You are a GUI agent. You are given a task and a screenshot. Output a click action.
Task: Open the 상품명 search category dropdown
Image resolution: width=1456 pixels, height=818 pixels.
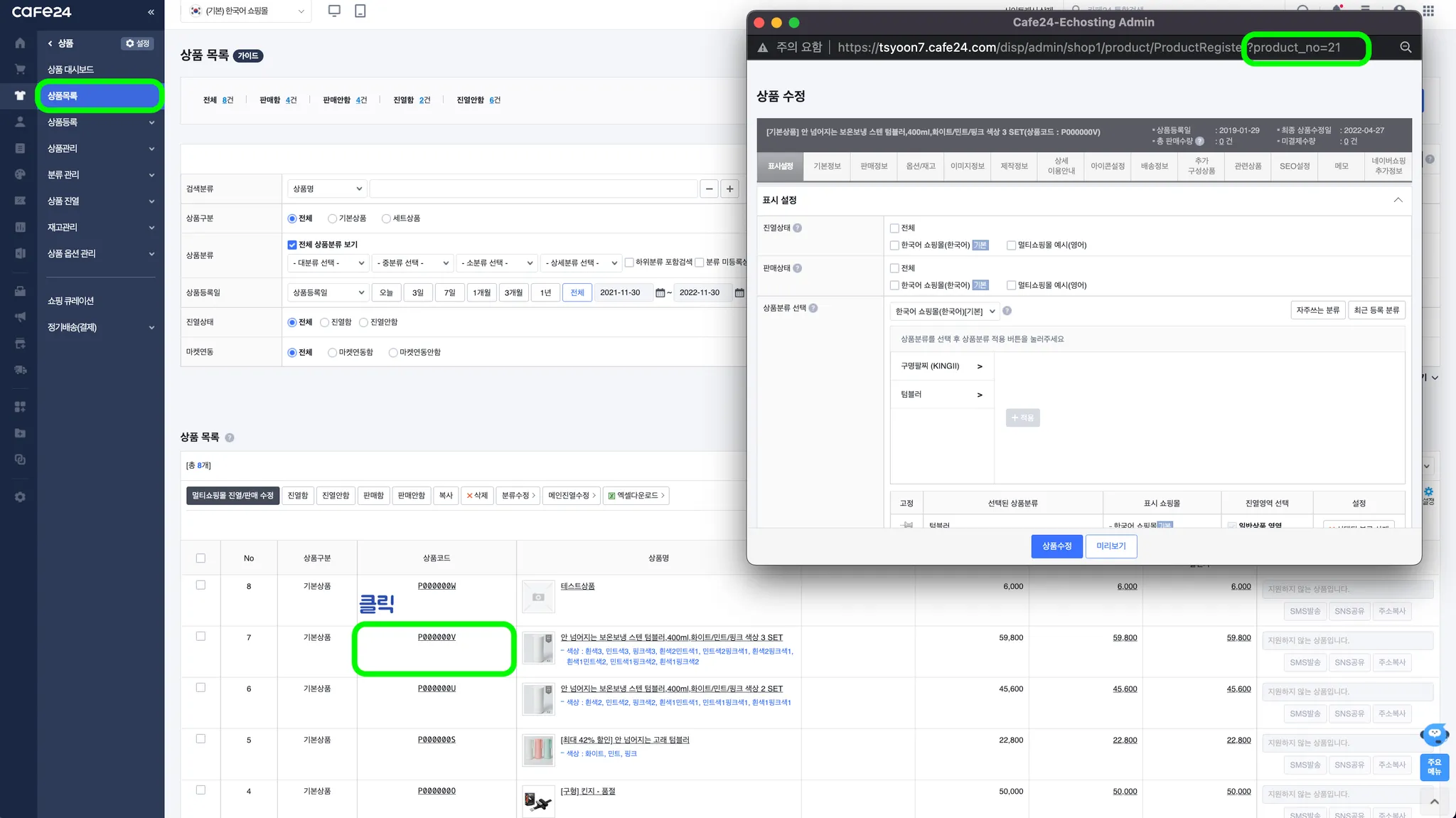tap(327, 188)
